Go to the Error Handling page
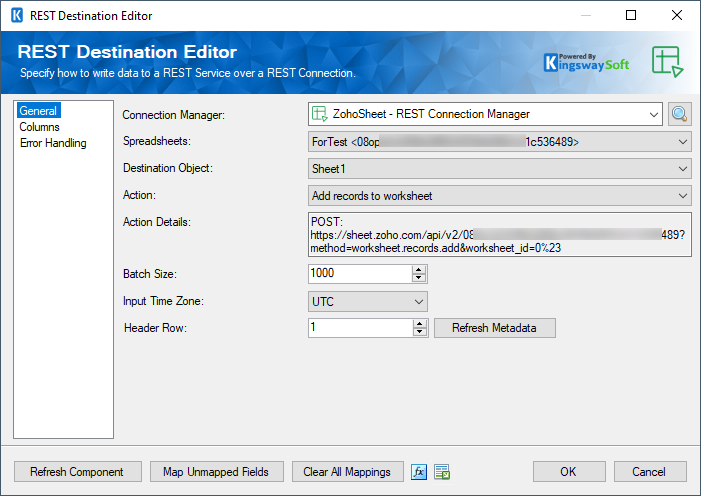 [53, 143]
